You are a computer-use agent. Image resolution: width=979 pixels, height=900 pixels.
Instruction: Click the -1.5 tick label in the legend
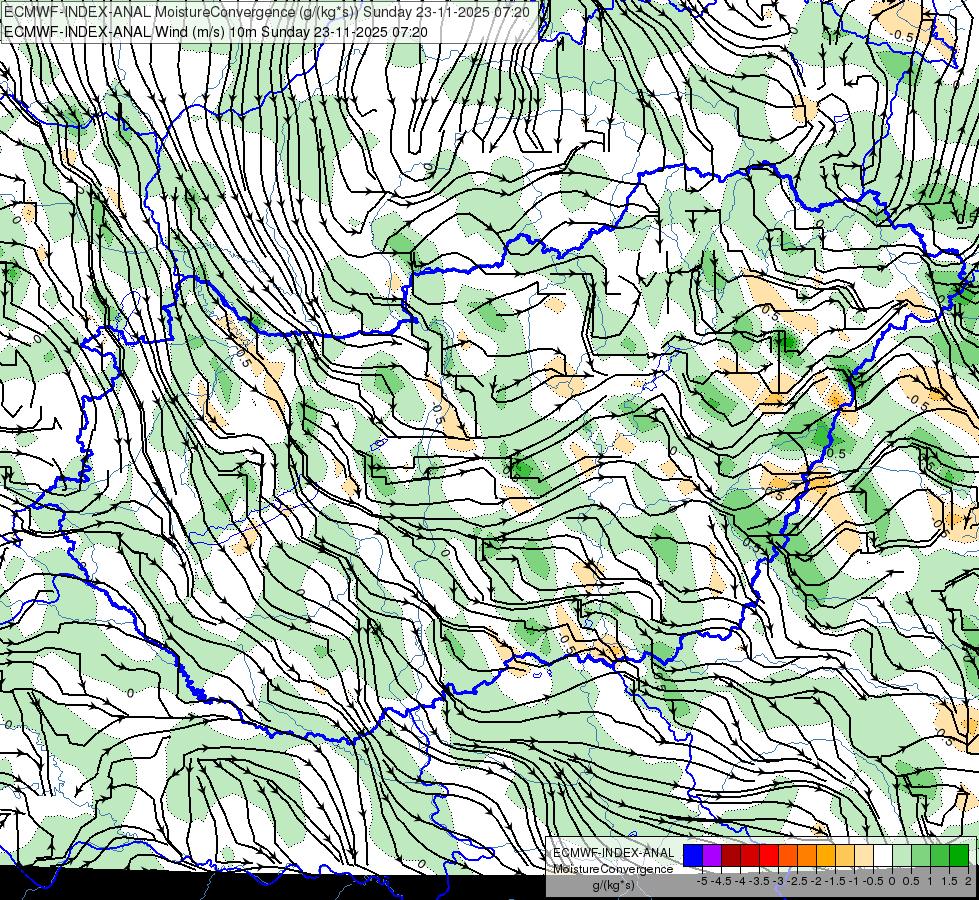pyautogui.click(x=835, y=881)
